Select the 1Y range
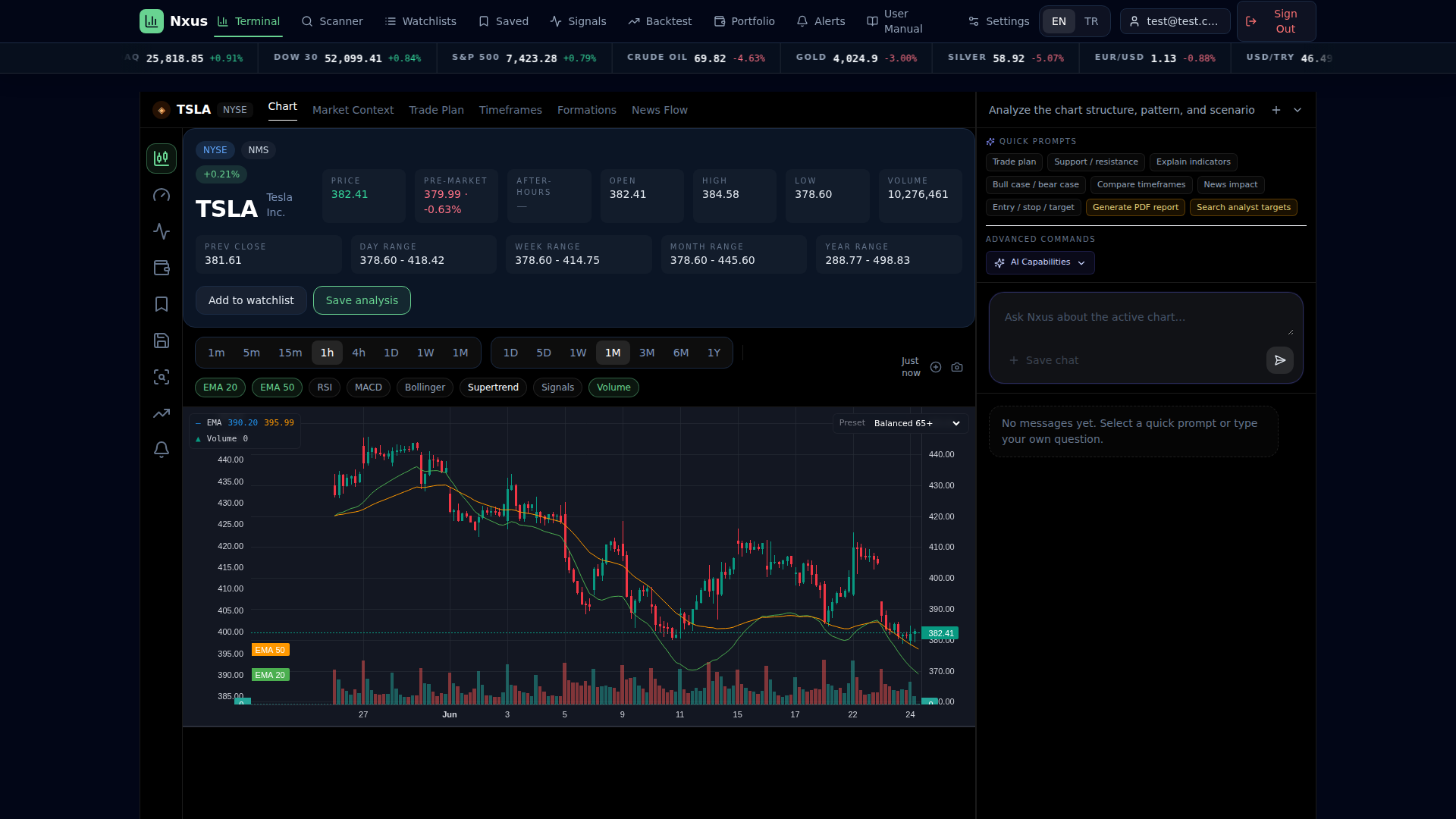The height and width of the screenshot is (819, 1456). tap(714, 353)
